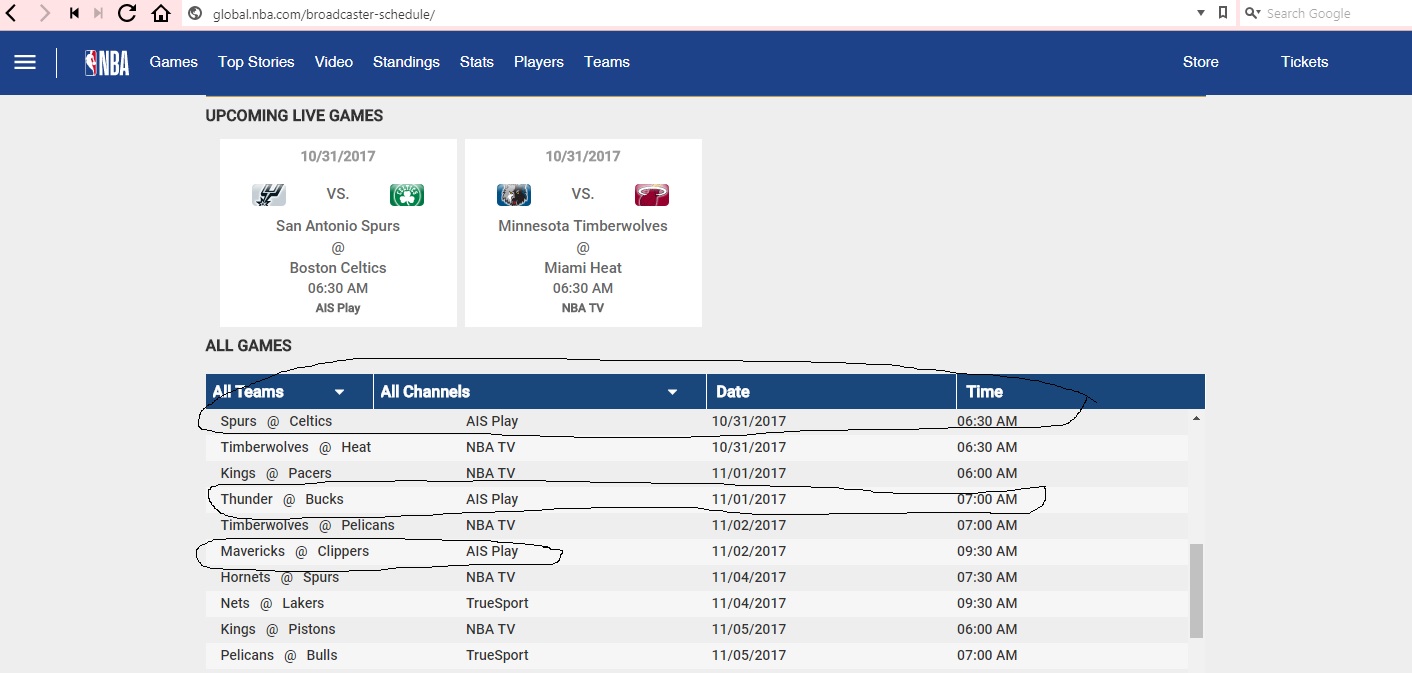Open the Games menu item
The width and height of the screenshot is (1412, 673).
tap(174, 62)
